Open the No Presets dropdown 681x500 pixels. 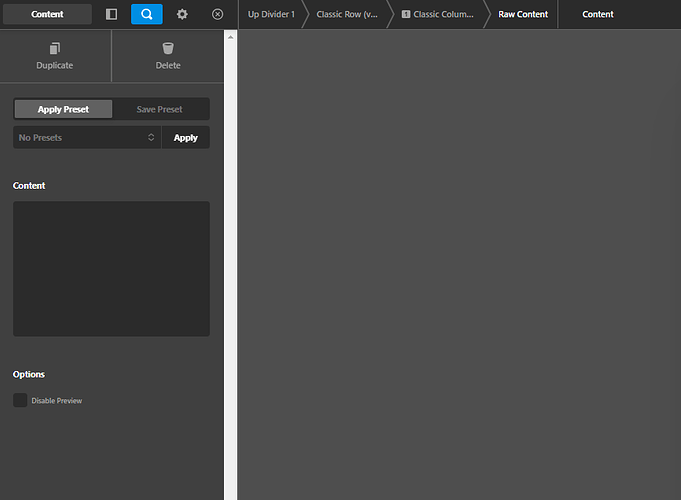coord(87,137)
